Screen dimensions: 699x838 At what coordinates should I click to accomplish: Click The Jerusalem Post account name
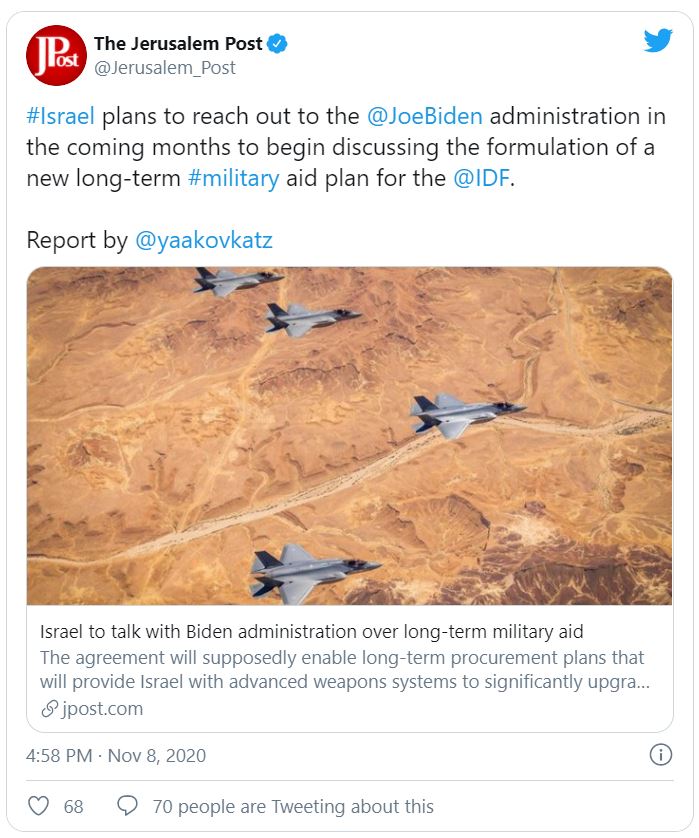tap(178, 44)
